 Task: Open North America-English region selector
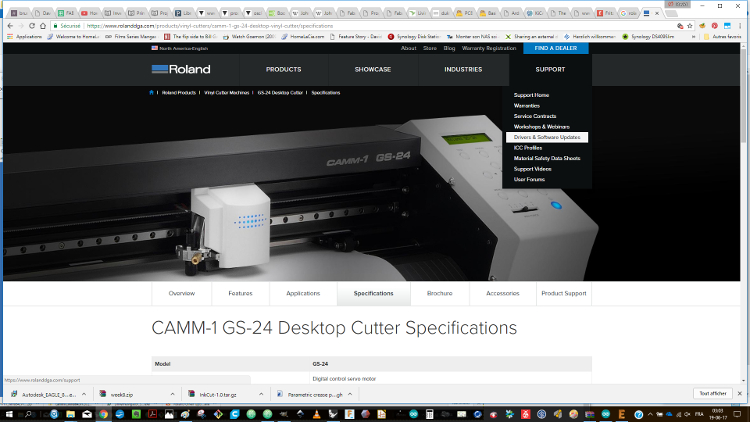pos(180,48)
